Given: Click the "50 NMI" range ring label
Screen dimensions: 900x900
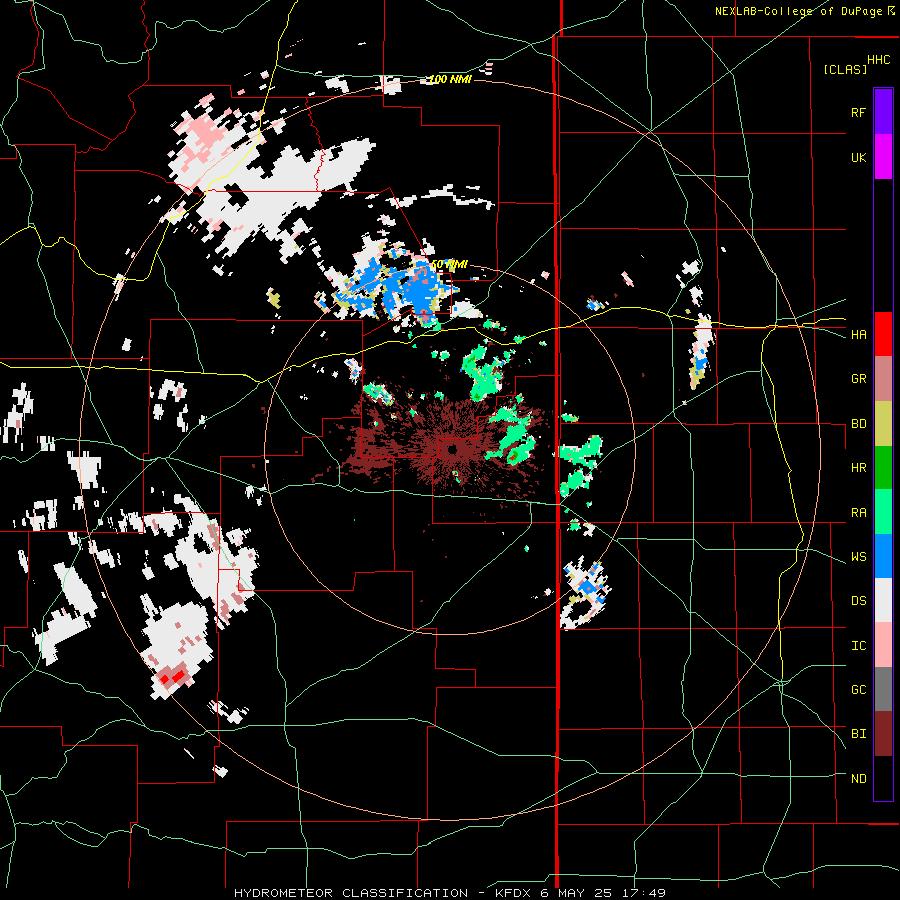Looking at the screenshot, I should click(x=449, y=265).
